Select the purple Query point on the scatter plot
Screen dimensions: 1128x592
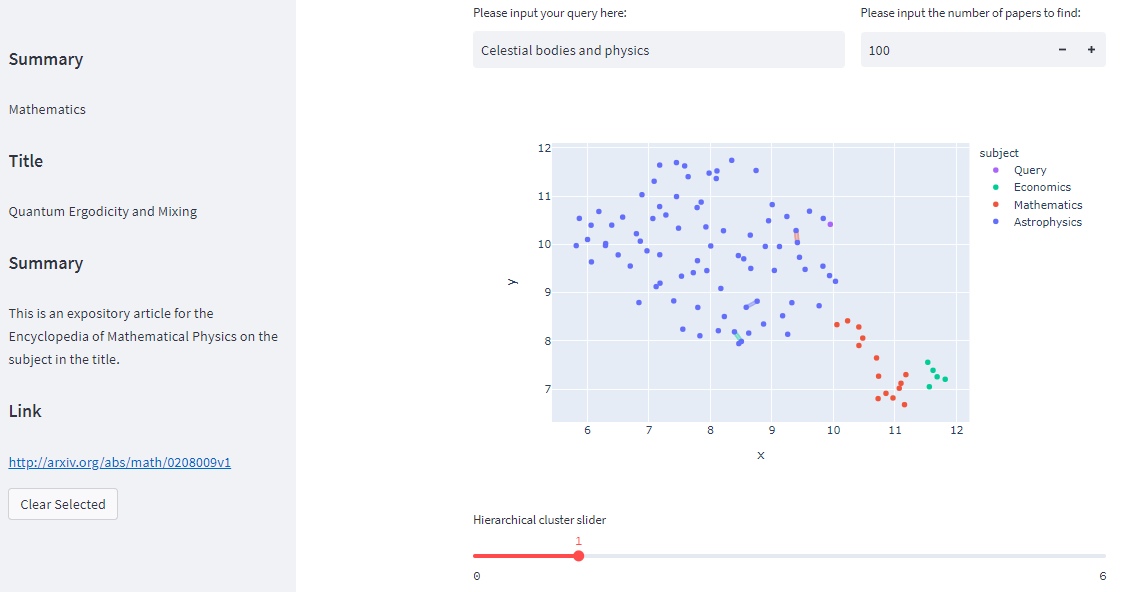(x=829, y=223)
